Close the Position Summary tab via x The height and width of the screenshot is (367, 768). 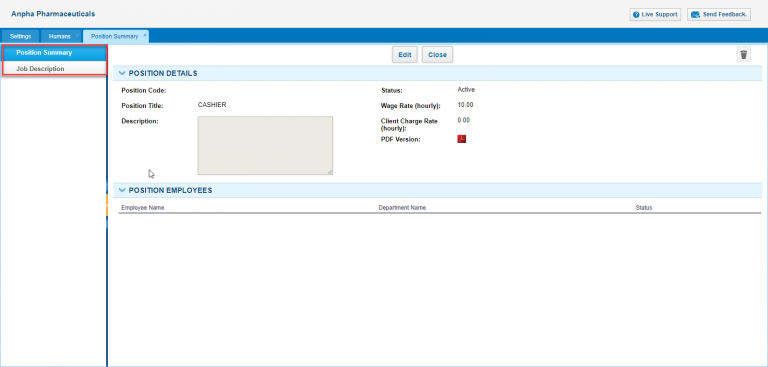(145, 35)
